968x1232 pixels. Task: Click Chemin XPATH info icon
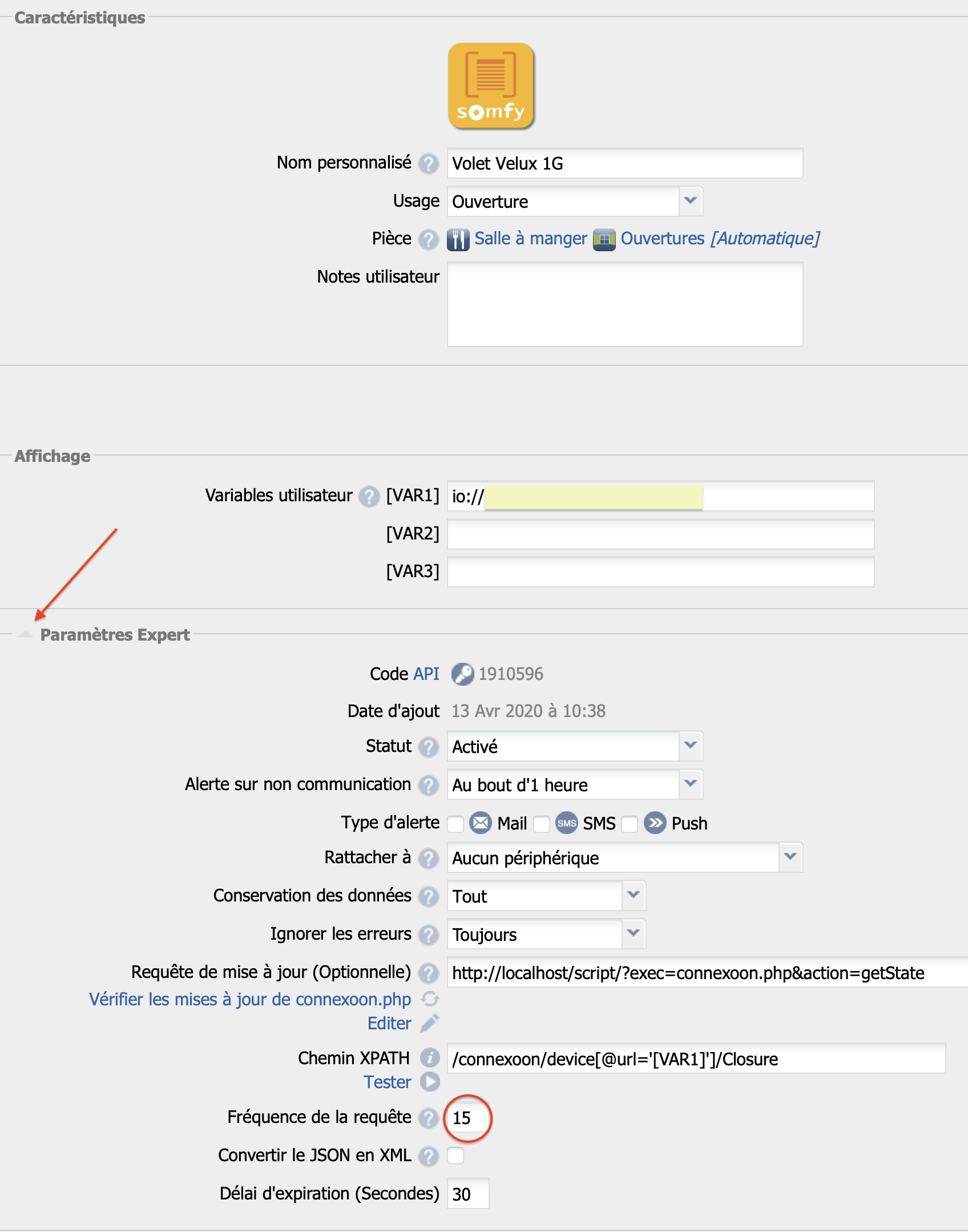tap(430, 1058)
